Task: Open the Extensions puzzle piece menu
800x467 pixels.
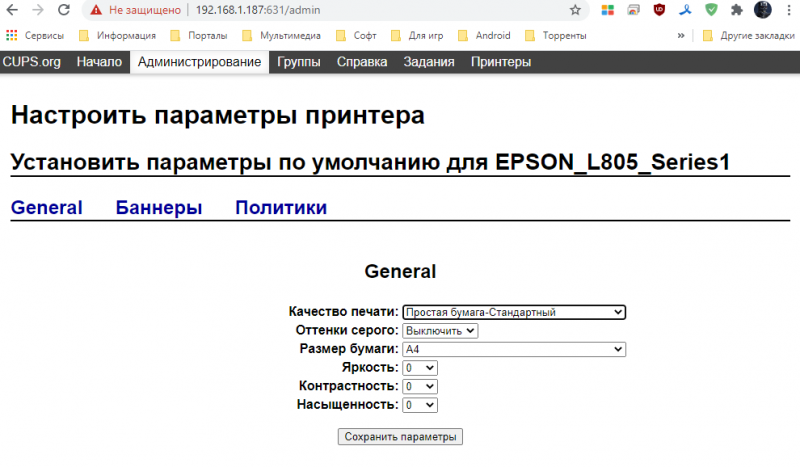Action: 737,10
